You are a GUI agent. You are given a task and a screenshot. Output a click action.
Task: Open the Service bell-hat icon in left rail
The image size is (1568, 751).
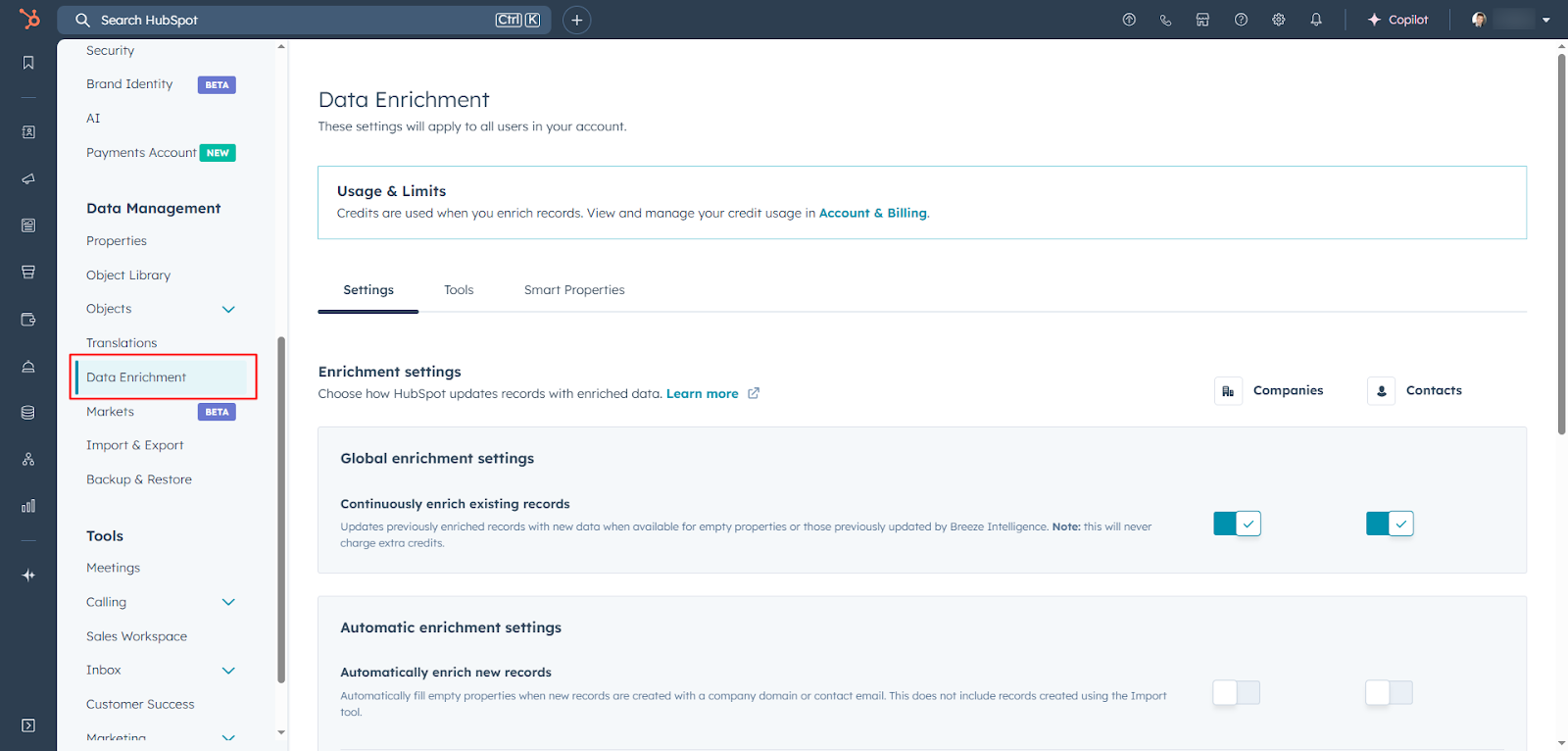(x=28, y=367)
